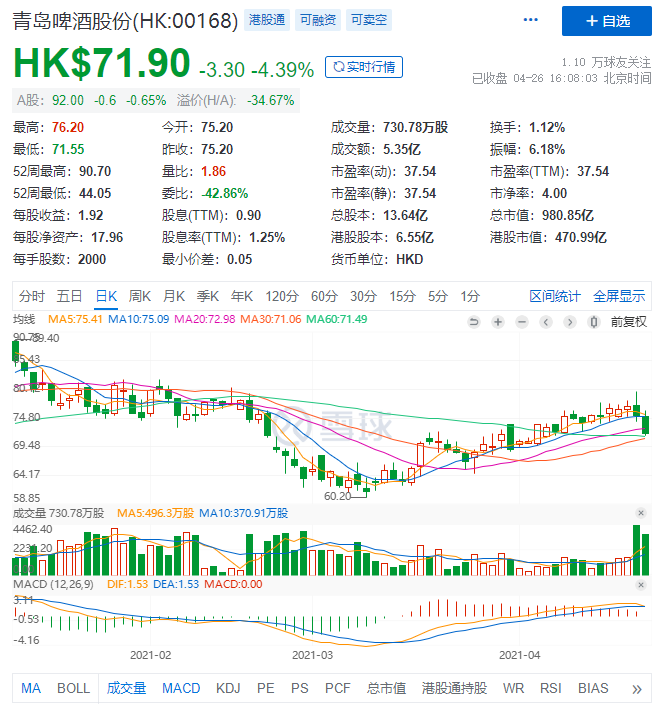
Task: Click the 2021-03 date axis label
Action: (x=312, y=655)
